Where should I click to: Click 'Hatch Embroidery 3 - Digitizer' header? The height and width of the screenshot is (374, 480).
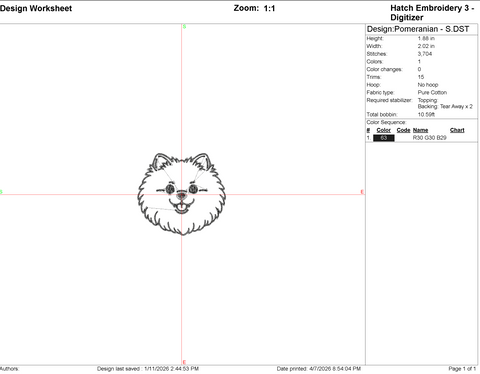432,13
